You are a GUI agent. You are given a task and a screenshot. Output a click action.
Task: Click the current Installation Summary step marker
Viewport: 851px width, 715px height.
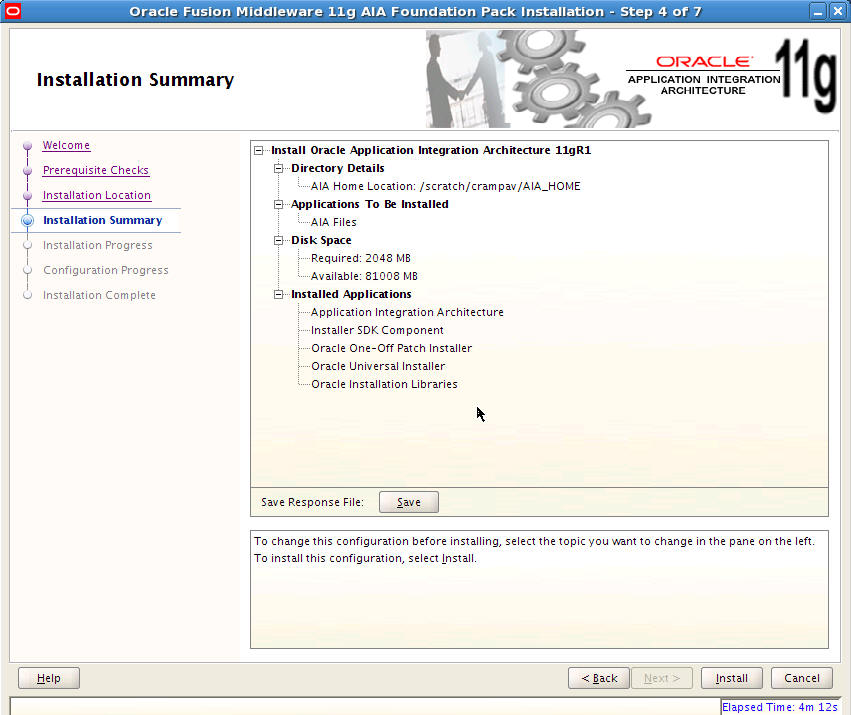click(28, 220)
